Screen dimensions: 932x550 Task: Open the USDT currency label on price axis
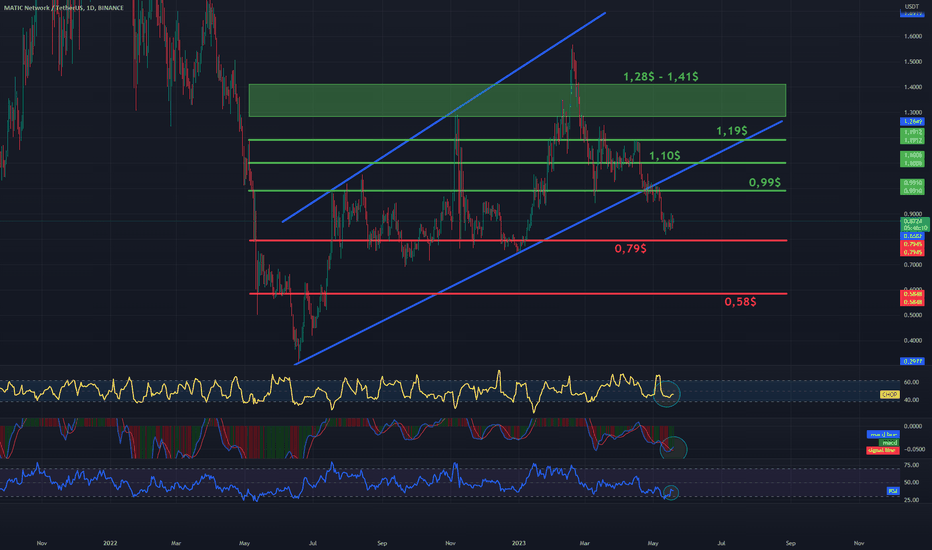point(911,7)
